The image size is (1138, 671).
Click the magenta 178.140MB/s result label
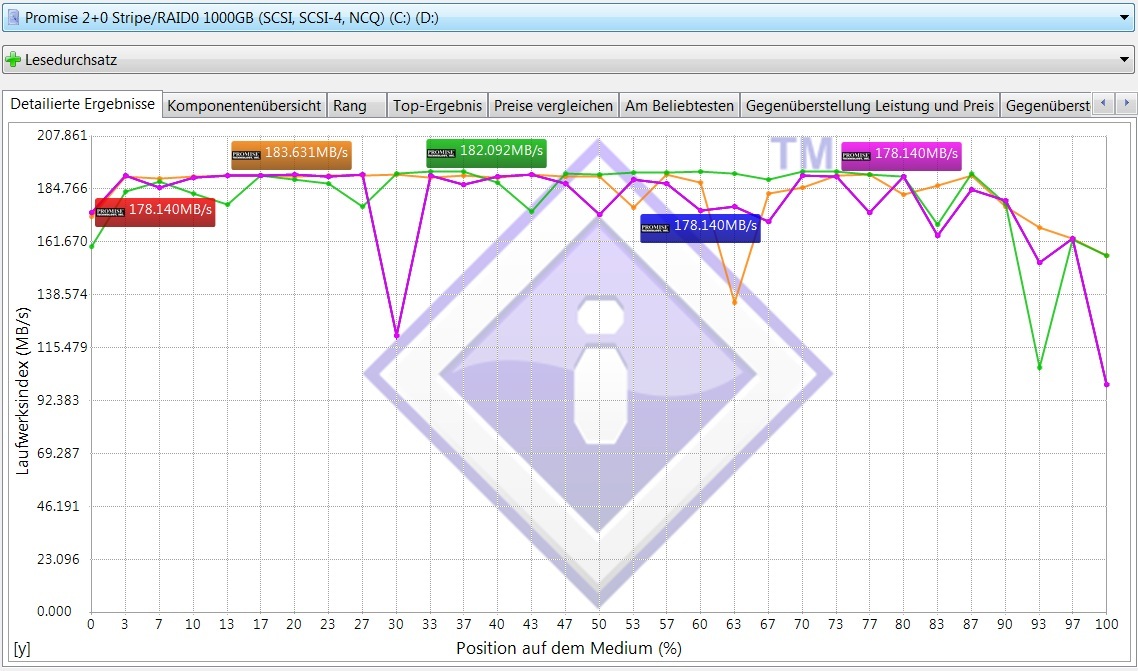[x=901, y=155]
